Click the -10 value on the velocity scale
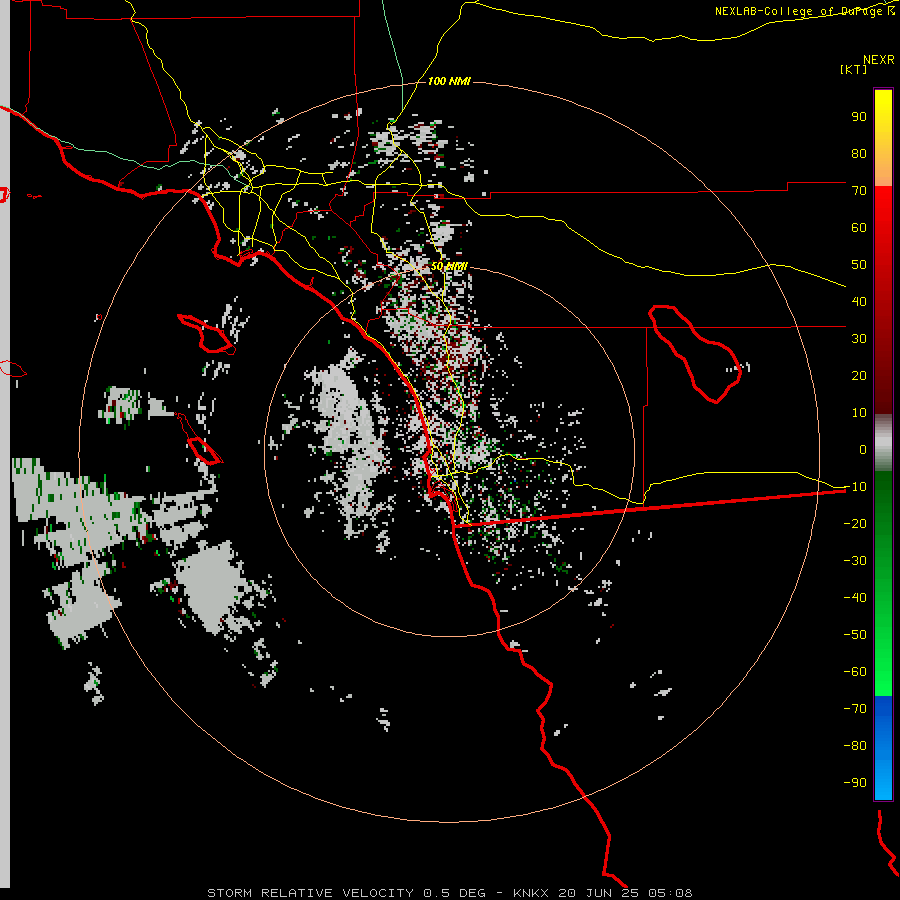The image size is (900, 900). coord(855,487)
